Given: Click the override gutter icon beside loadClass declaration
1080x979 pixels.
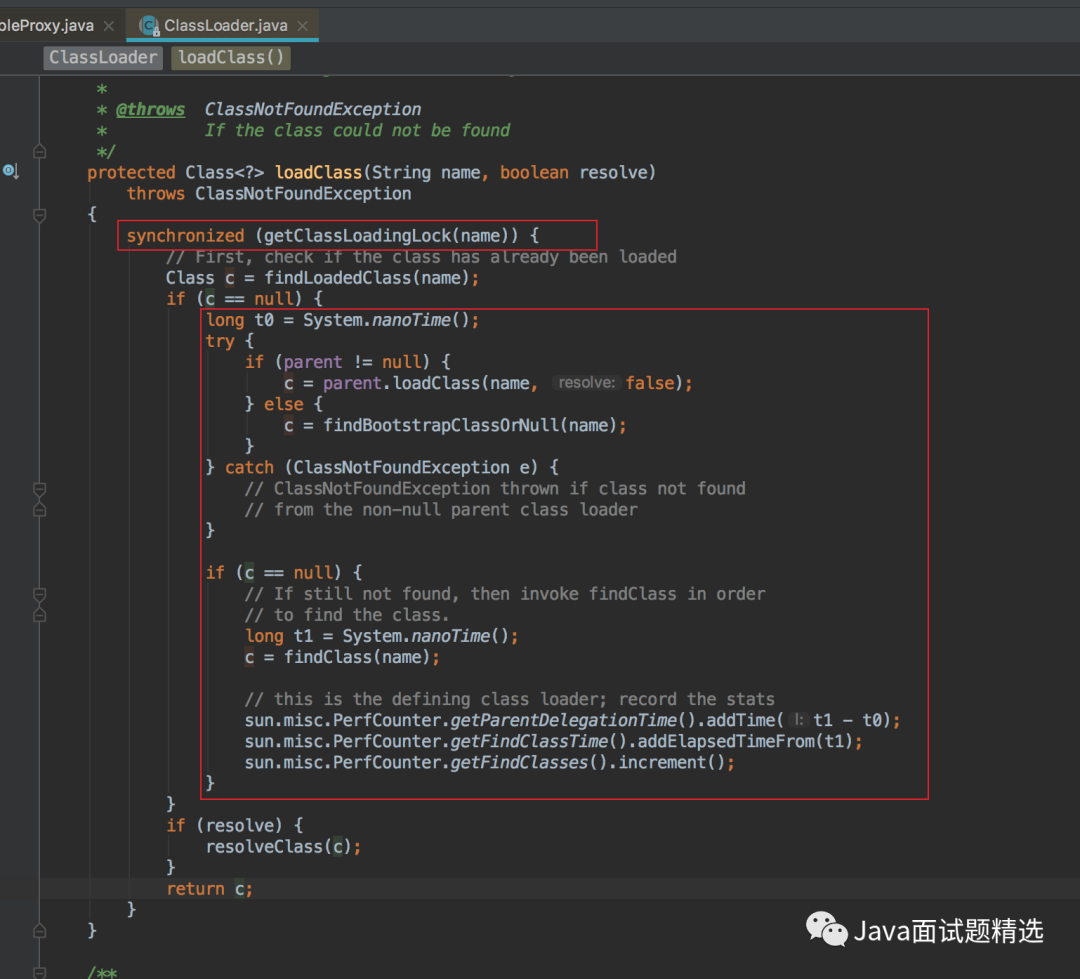Looking at the screenshot, I should point(10,170).
